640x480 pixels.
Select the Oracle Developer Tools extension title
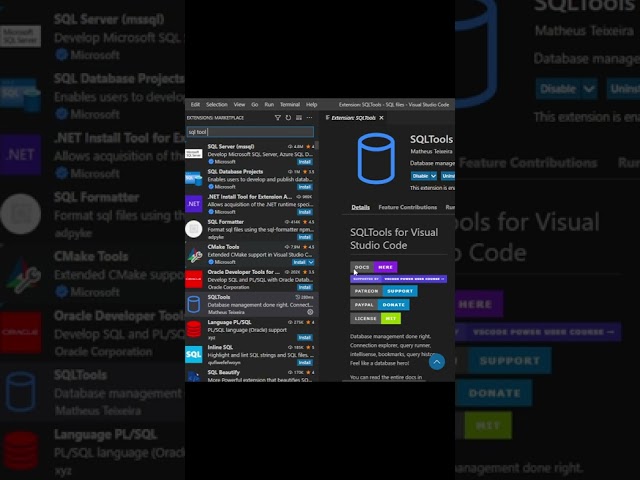pos(244,272)
